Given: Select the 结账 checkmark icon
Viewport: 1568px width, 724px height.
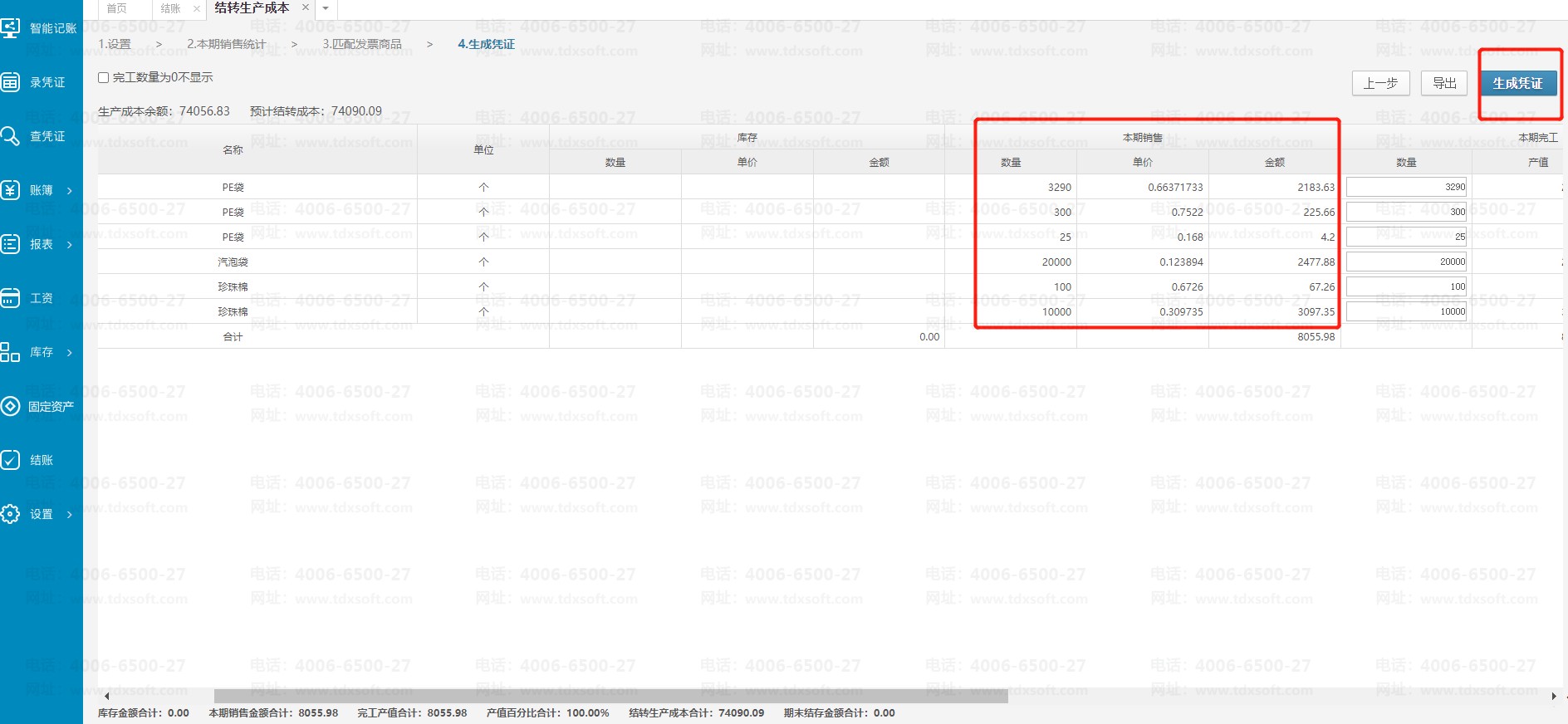Looking at the screenshot, I should [x=11, y=460].
